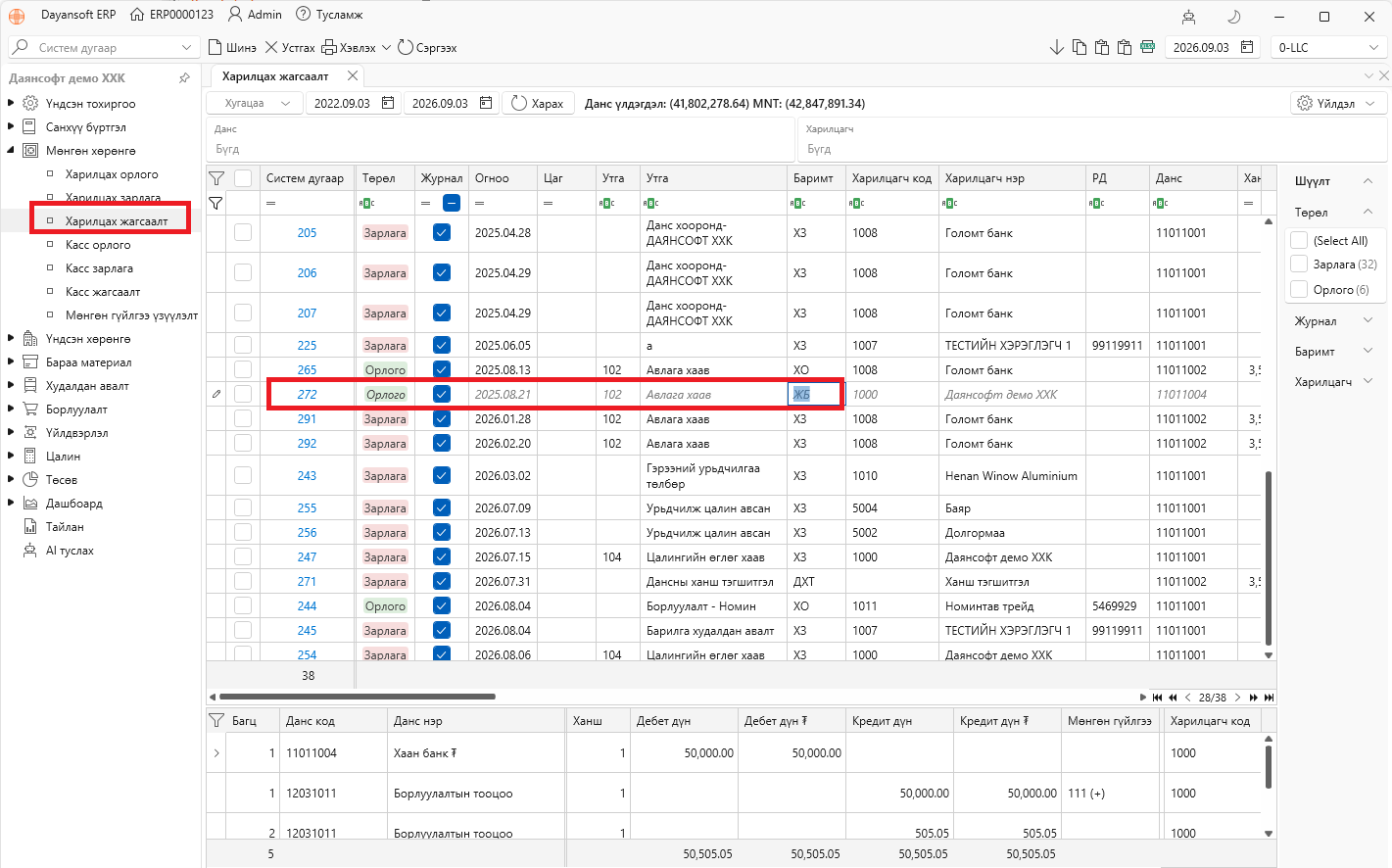Click the main grid horizontal scrollbar
Viewport: 1392px width, 868px height.
point(357,697)
